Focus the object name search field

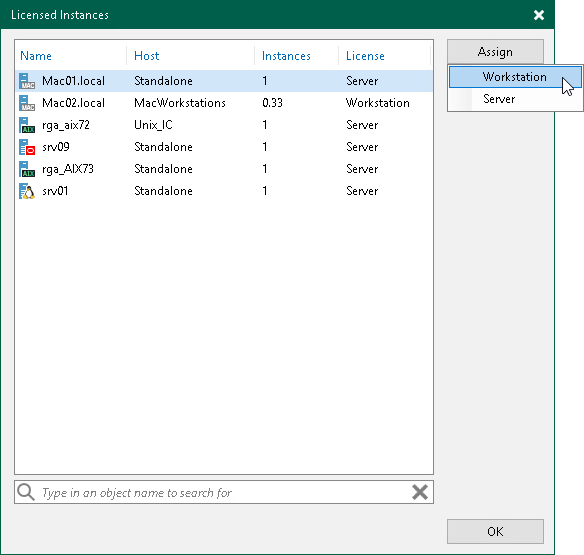coord(223,492)
